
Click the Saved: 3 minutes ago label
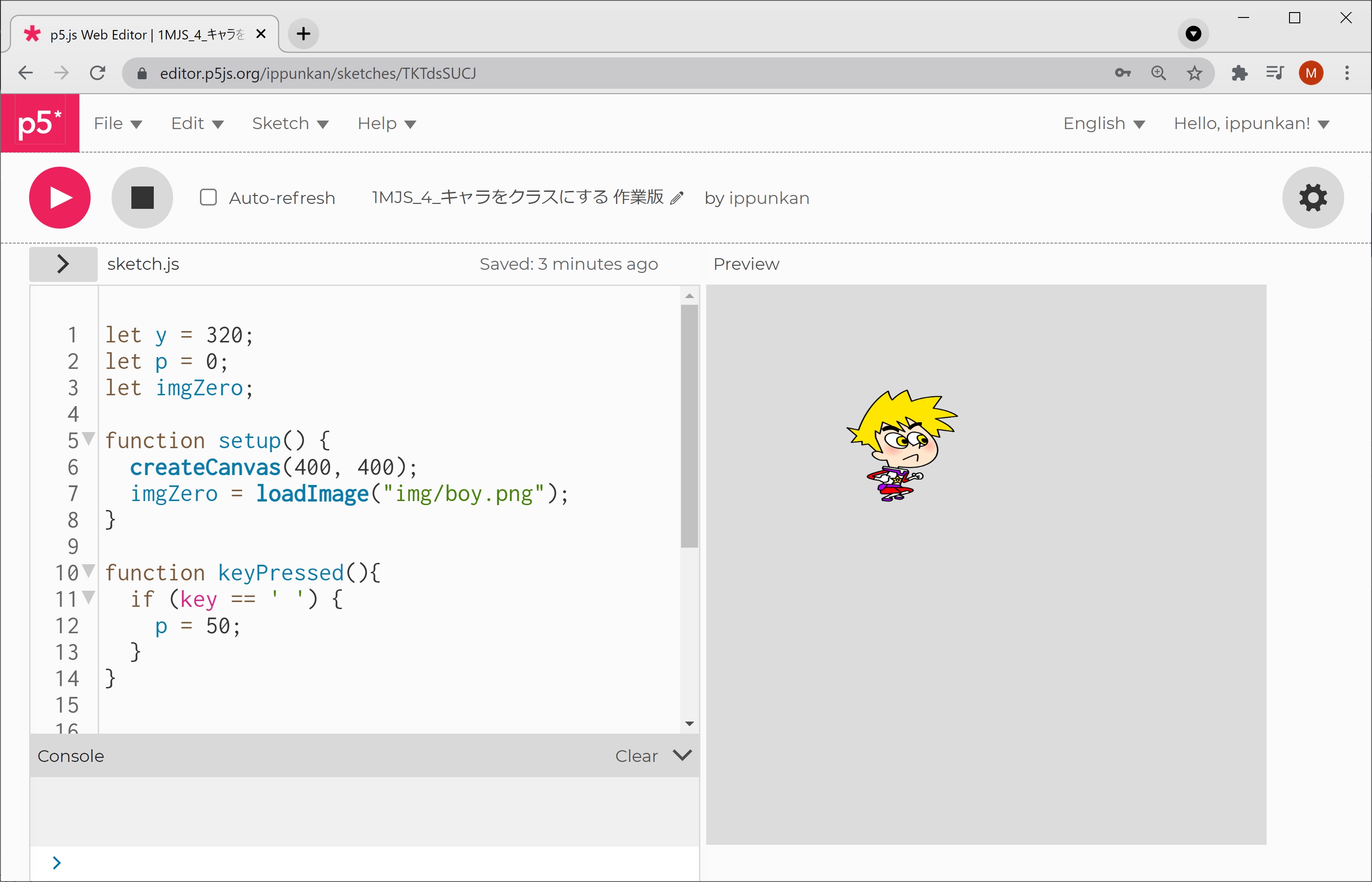pos(568,264)
